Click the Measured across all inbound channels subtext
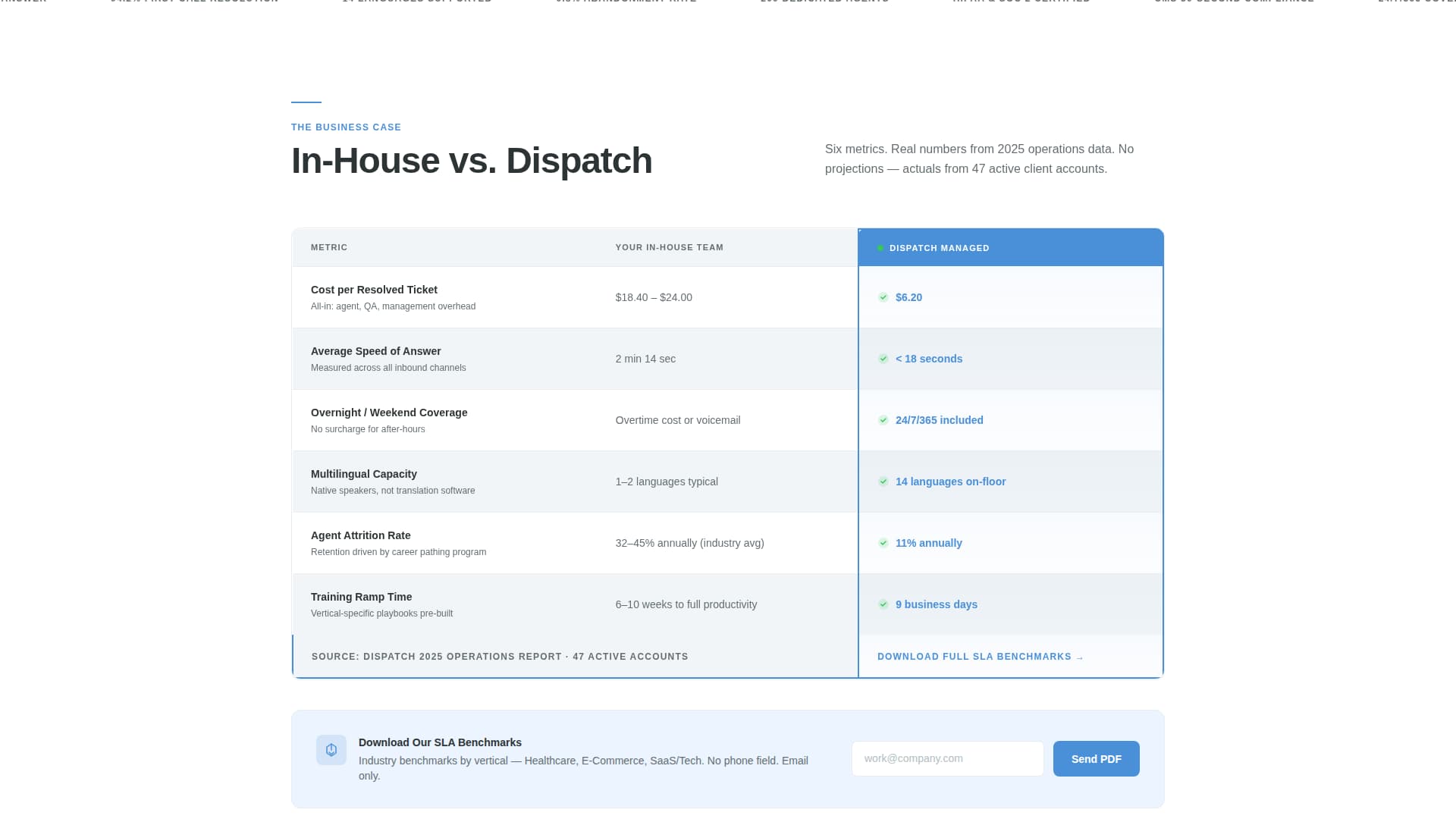The height and width of the screenshot is (819, 1456). (388, 368)
